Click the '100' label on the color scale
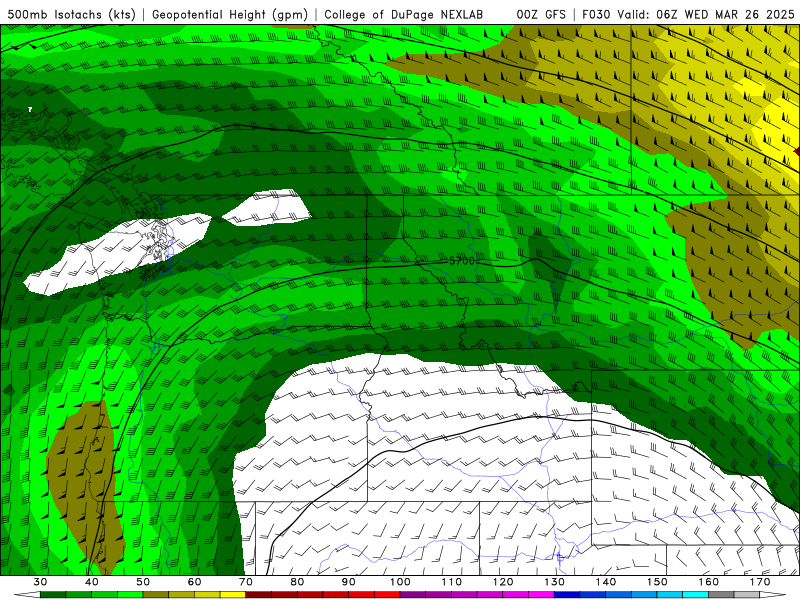Viewport: 800px width, 600px height. [x=400, y=582]
